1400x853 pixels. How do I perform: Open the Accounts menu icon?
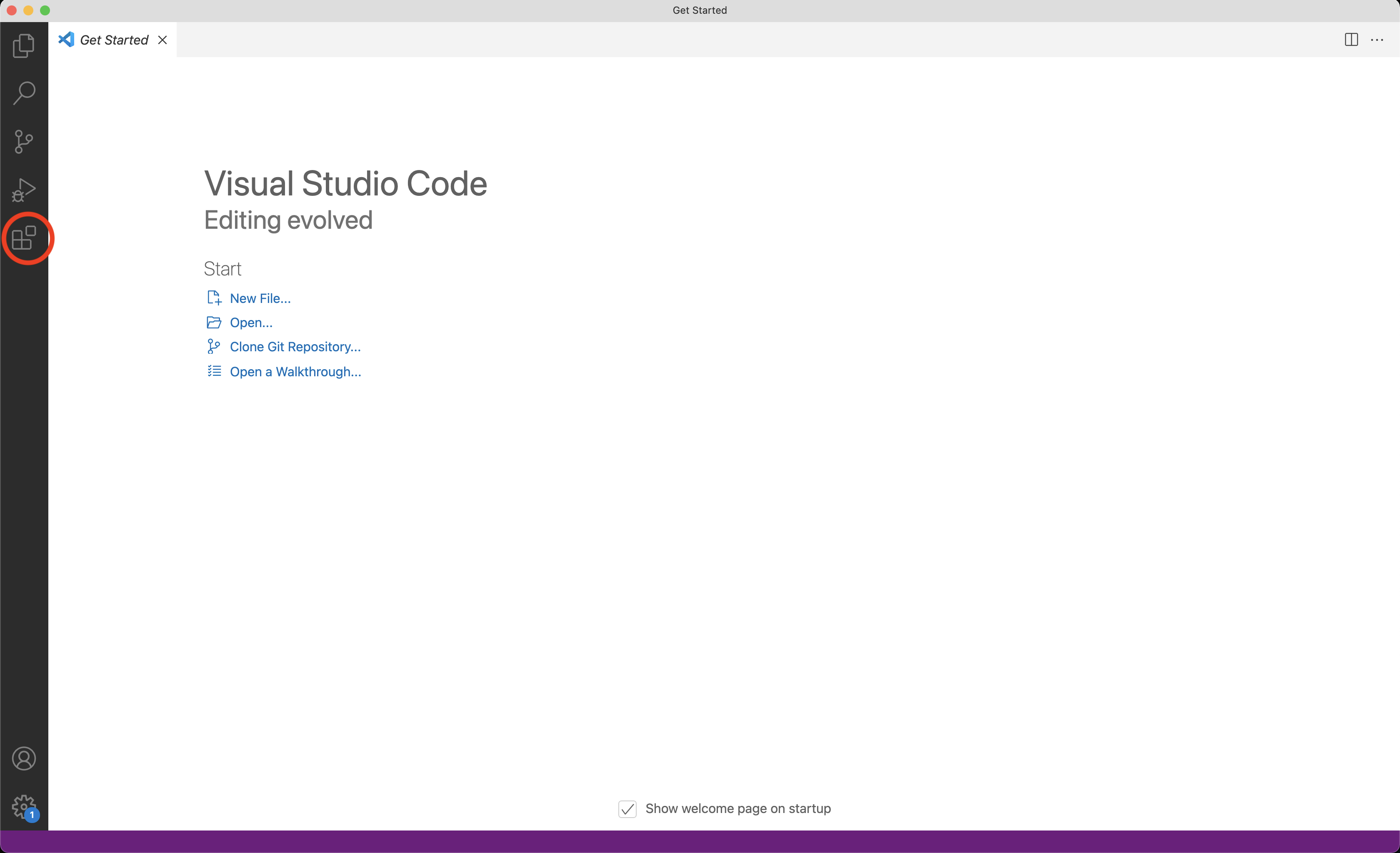coord(24,759)
